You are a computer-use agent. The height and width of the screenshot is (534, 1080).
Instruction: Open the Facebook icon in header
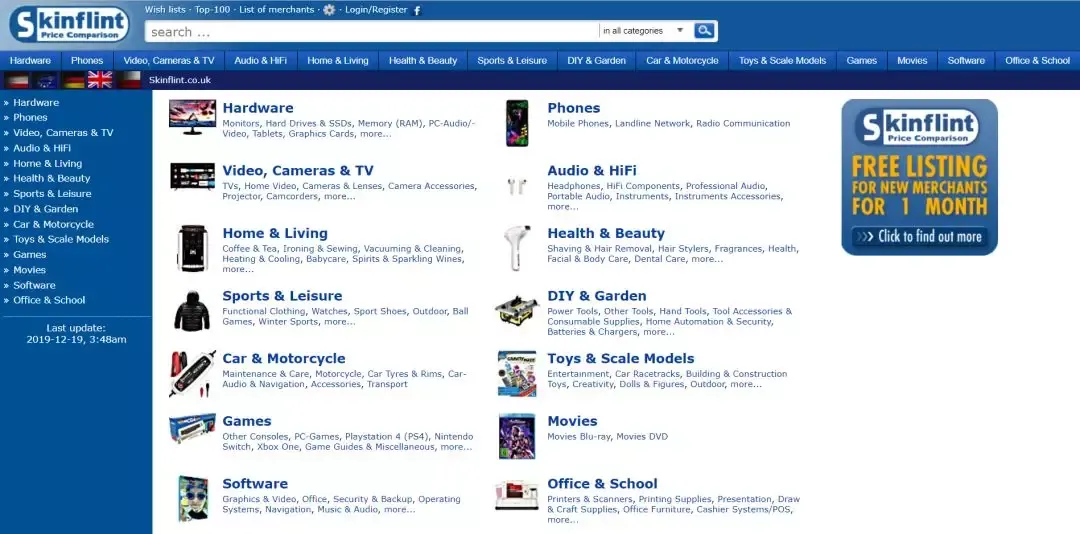(x=417, y=10)
